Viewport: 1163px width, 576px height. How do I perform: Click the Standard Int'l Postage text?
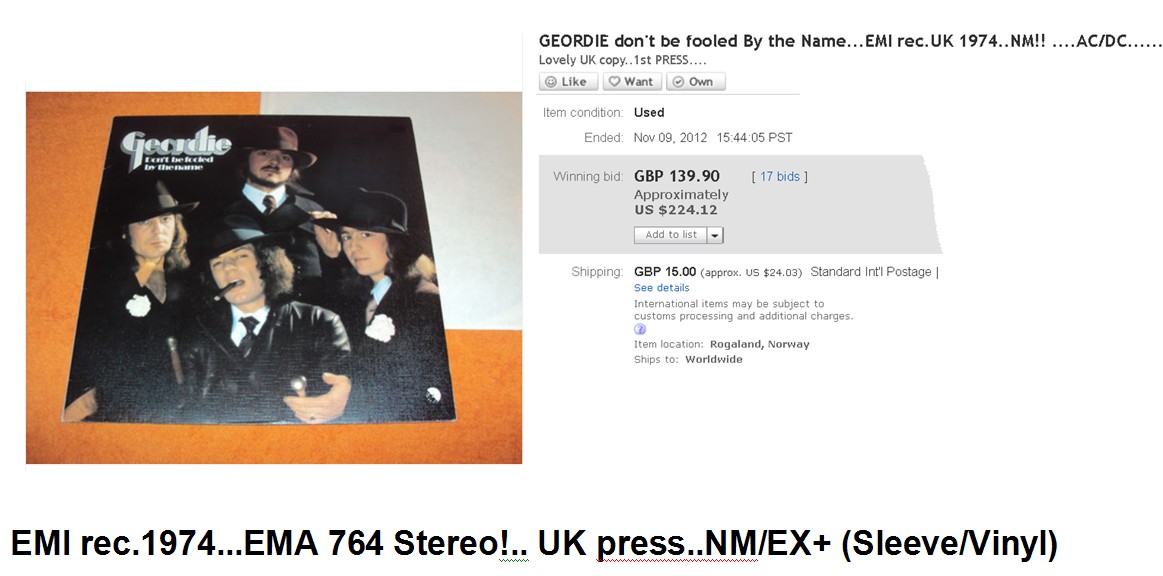(x=871, y=272)
